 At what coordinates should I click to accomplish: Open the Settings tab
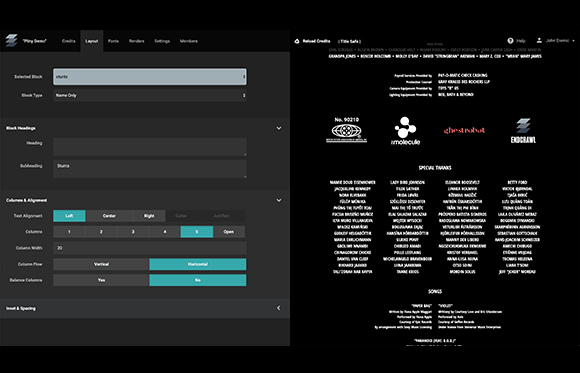pyautogui.click(x=162, y=41)
